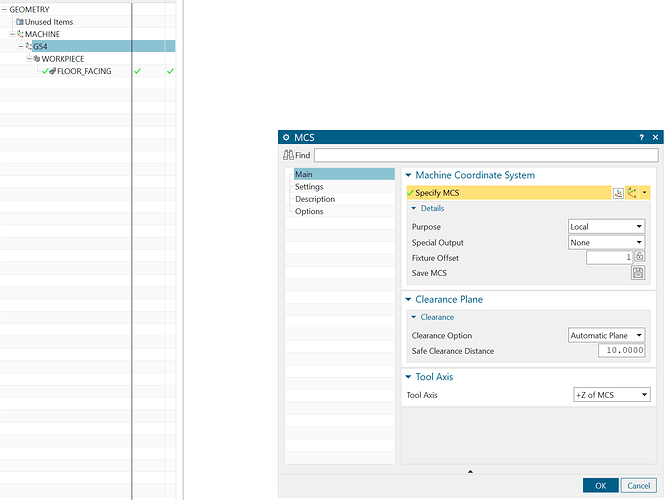The image size is (665, 500).
Task: Select the GEOMETRY root label
Action: (x=29, y=9)
